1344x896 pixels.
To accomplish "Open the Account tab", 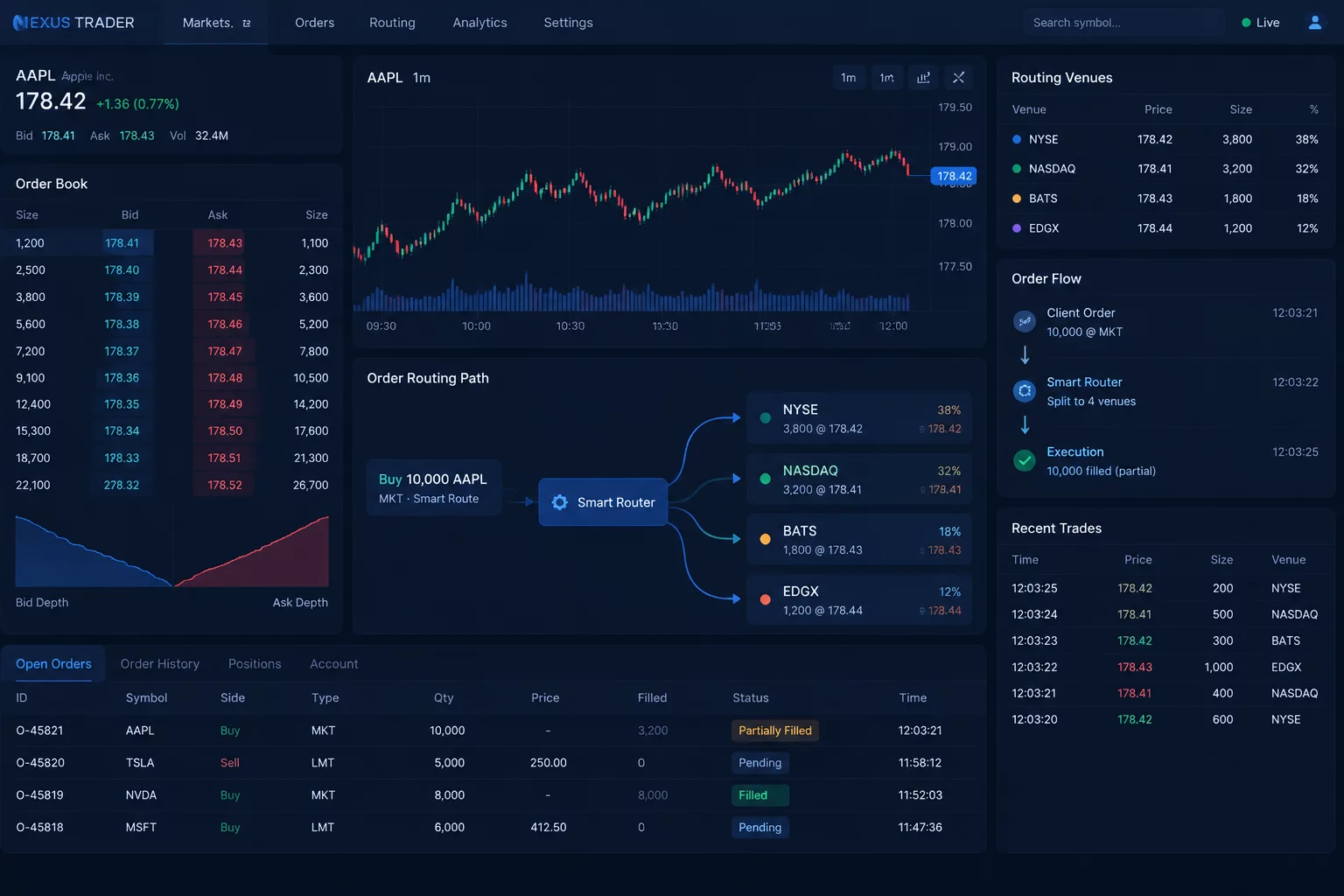I will pyautogui.click(x=334, y=664).
